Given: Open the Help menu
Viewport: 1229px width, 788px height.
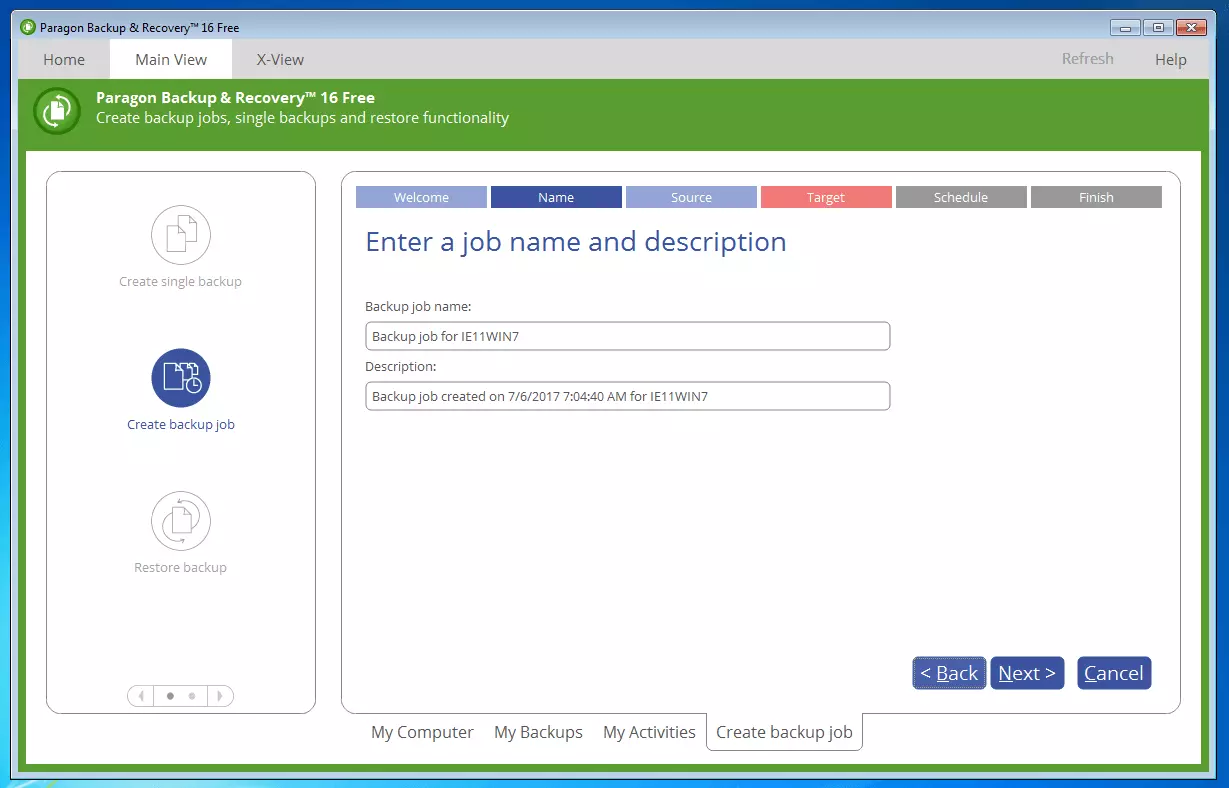Looking at the screenshot, I should (x=1171, y=59).
